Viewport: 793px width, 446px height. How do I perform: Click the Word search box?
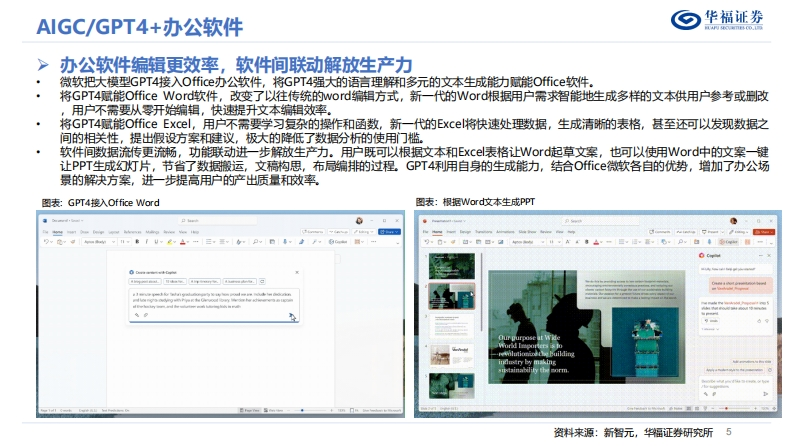[217, 221]
